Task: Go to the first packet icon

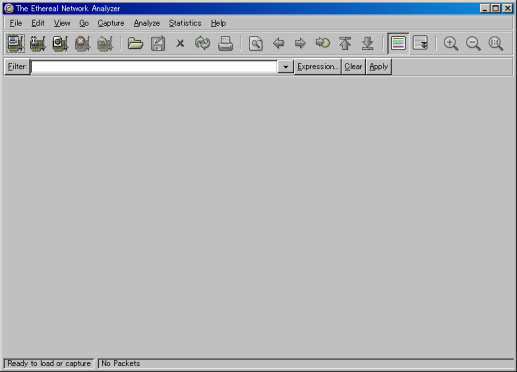Action: click(x=345, y=43)
